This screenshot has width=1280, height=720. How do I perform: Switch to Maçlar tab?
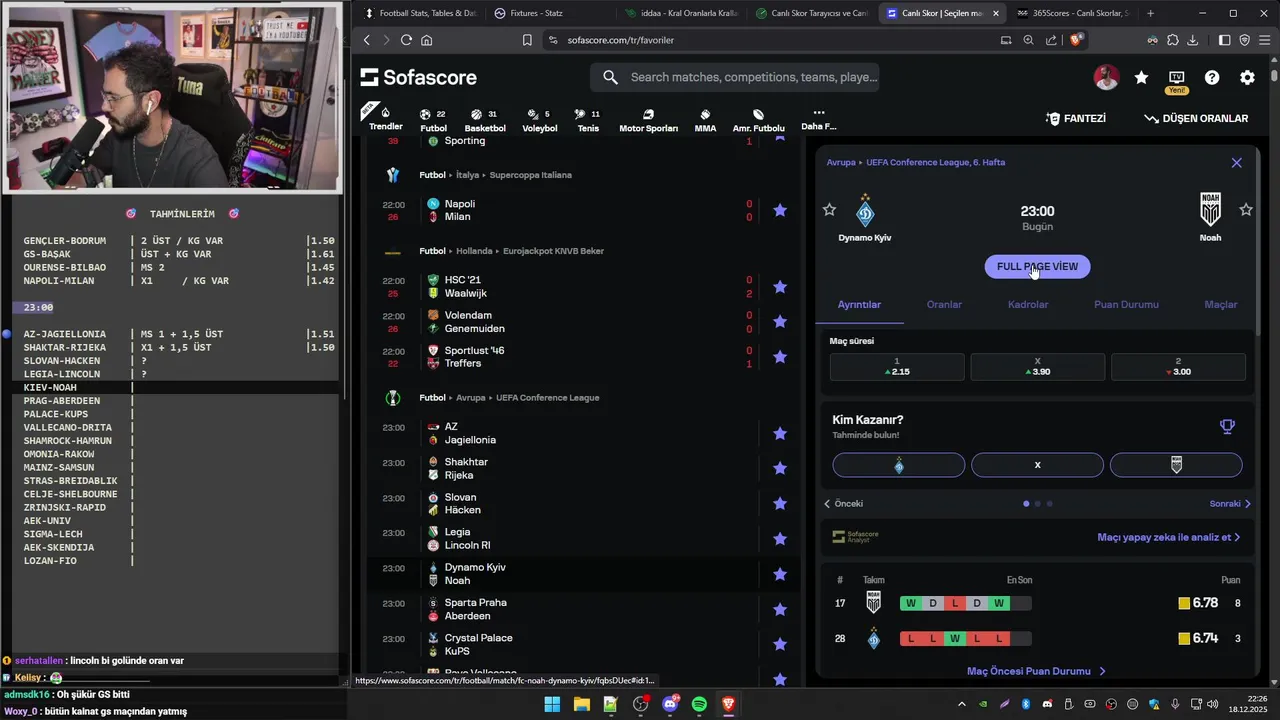tap(1220, 305)
